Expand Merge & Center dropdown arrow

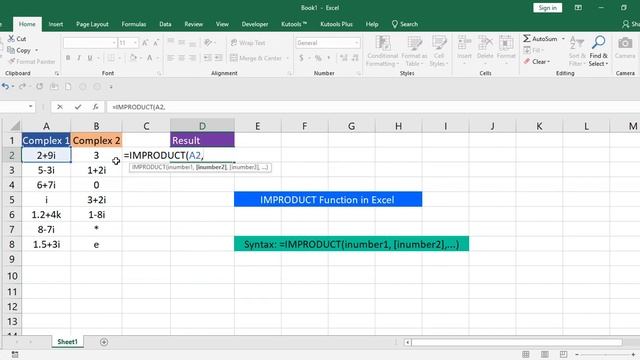[x=287, y=58]
